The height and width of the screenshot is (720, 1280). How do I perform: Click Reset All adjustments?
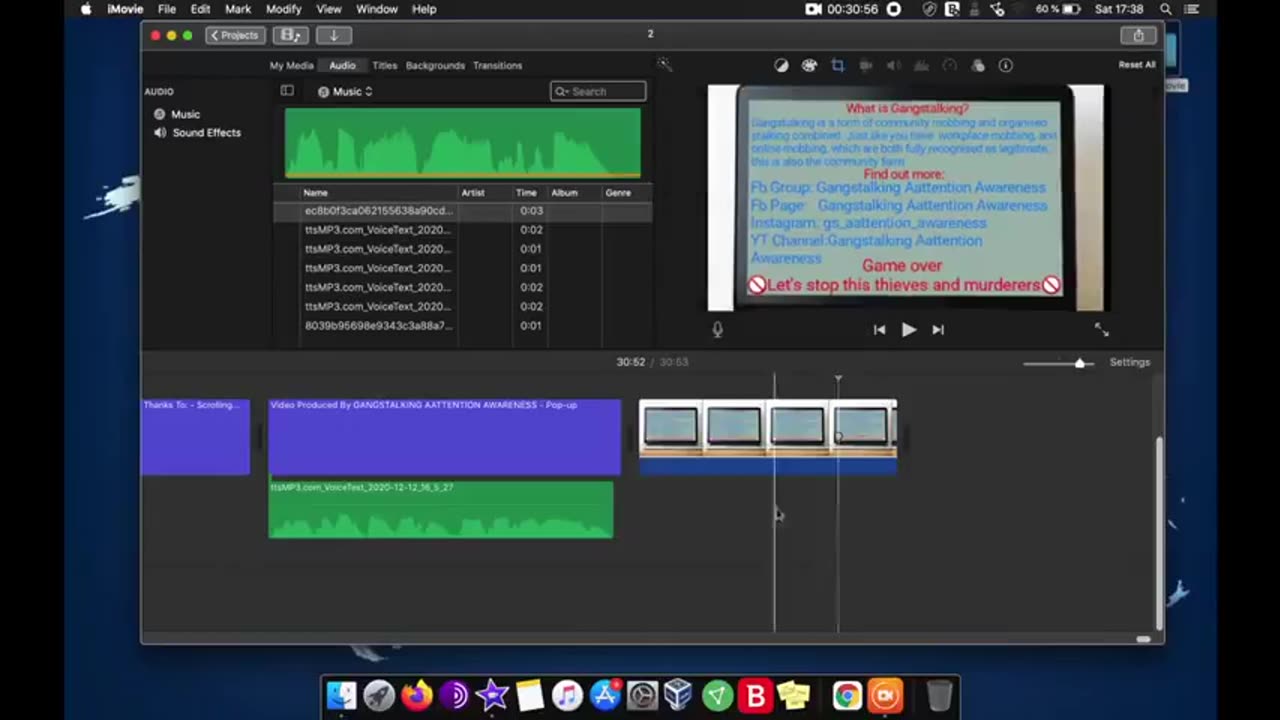[1137, 65]
